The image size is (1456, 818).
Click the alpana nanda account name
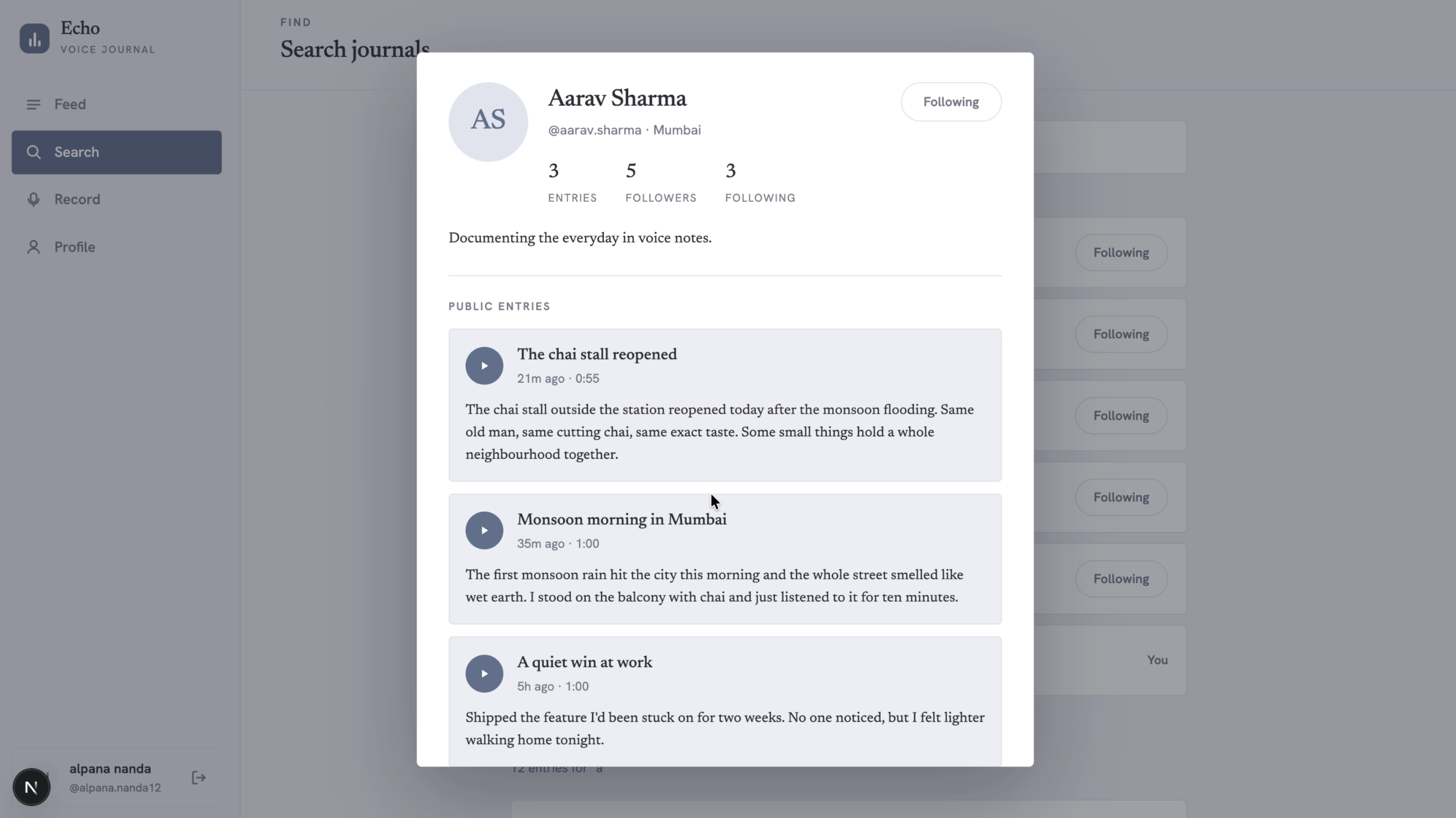[110, 769]
